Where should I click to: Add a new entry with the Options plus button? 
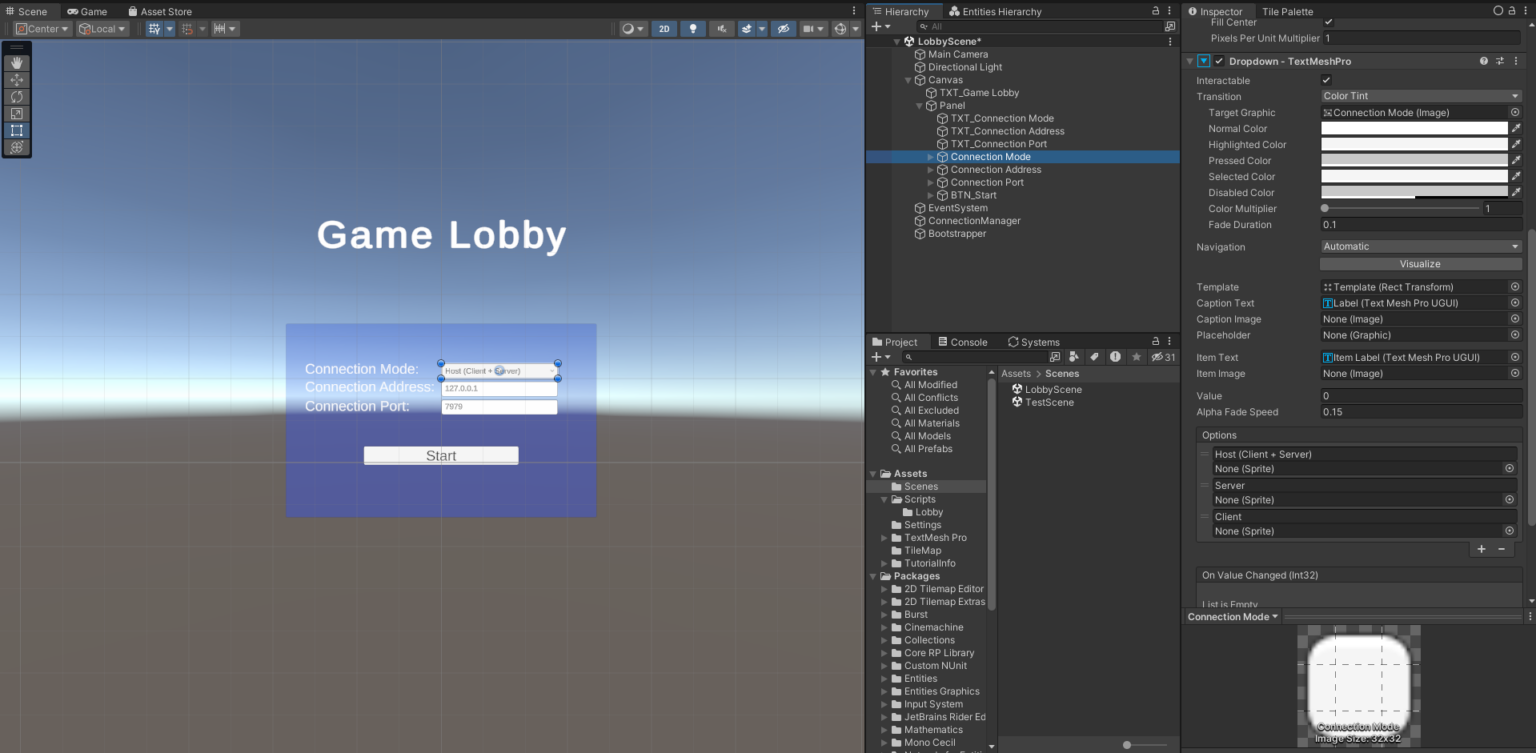tap(1481, 549)
